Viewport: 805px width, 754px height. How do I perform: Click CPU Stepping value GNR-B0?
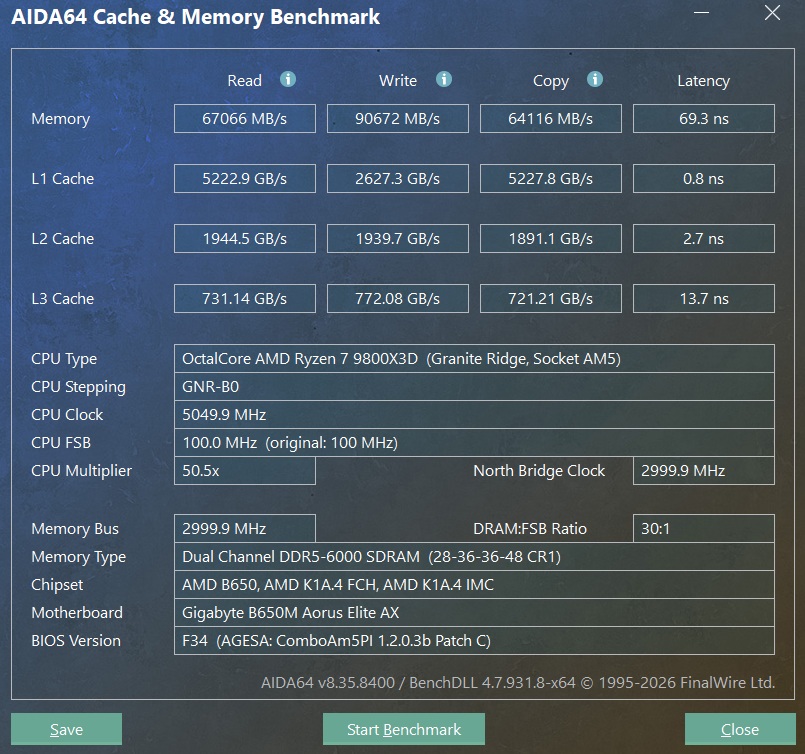pyautogui.click(x=474, y=386)
